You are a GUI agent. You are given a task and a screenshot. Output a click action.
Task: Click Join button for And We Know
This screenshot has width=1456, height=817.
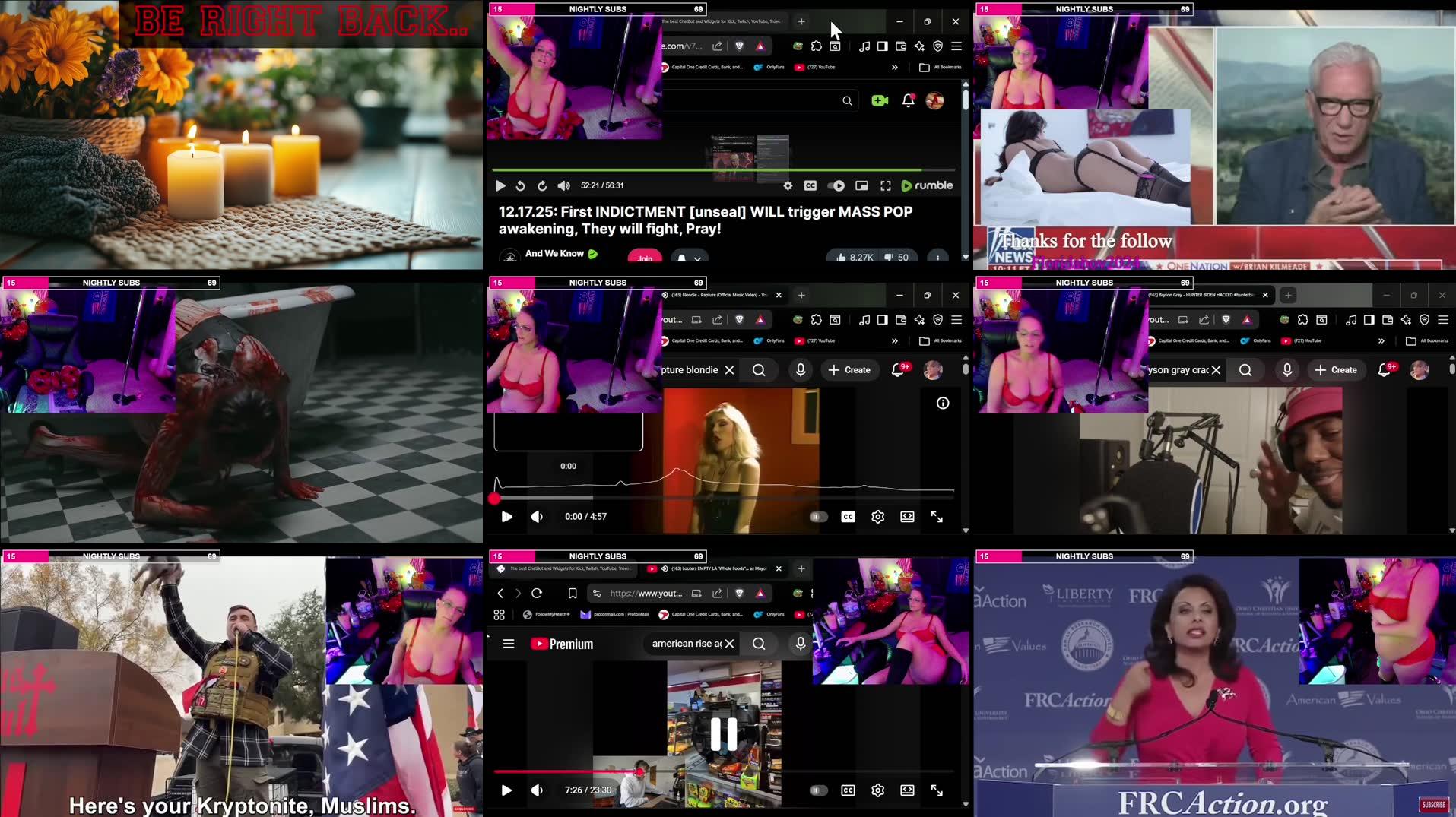tap(645, 258)
